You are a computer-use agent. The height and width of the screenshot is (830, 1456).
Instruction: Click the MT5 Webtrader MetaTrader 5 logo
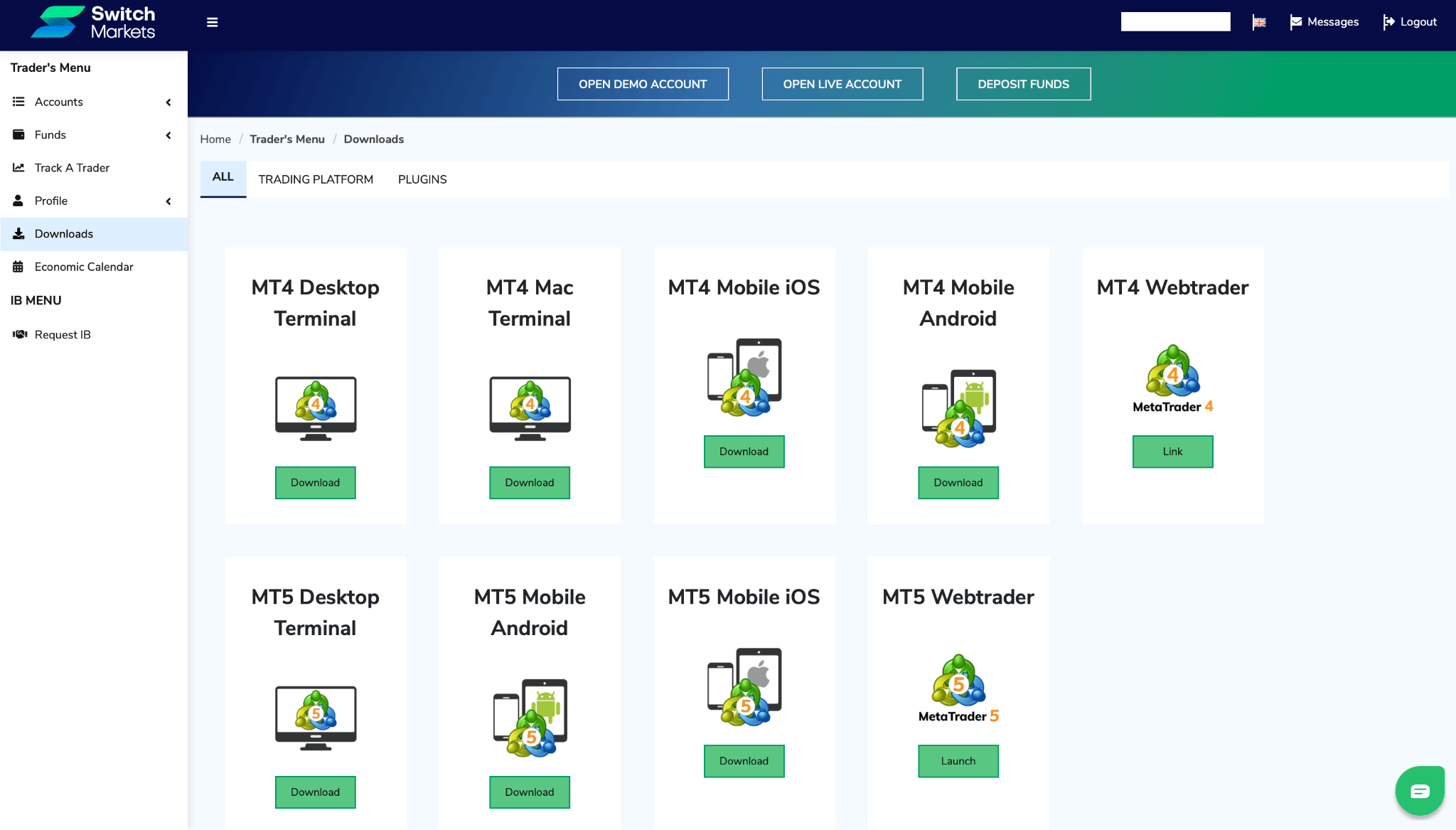[958, 688]
